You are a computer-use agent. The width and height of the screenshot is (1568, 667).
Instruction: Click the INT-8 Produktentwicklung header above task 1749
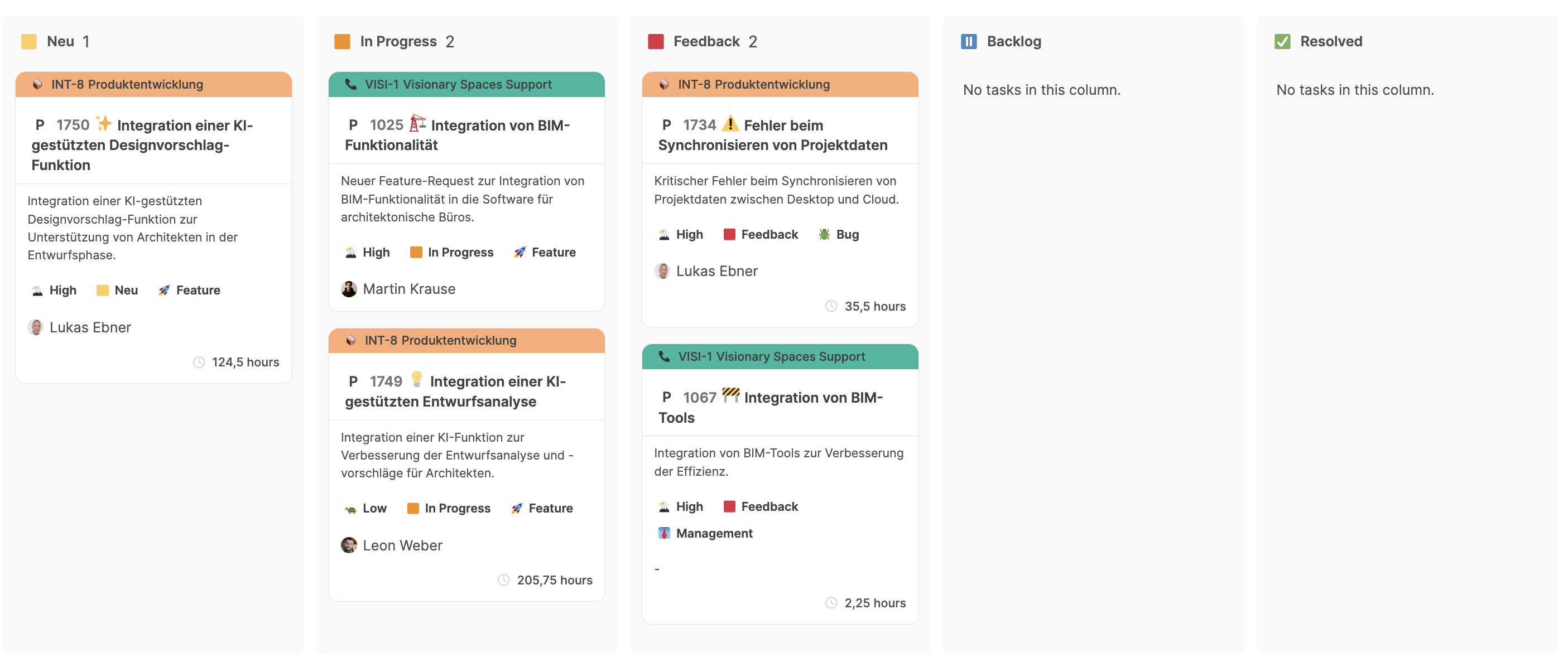[x=440, y=340]
